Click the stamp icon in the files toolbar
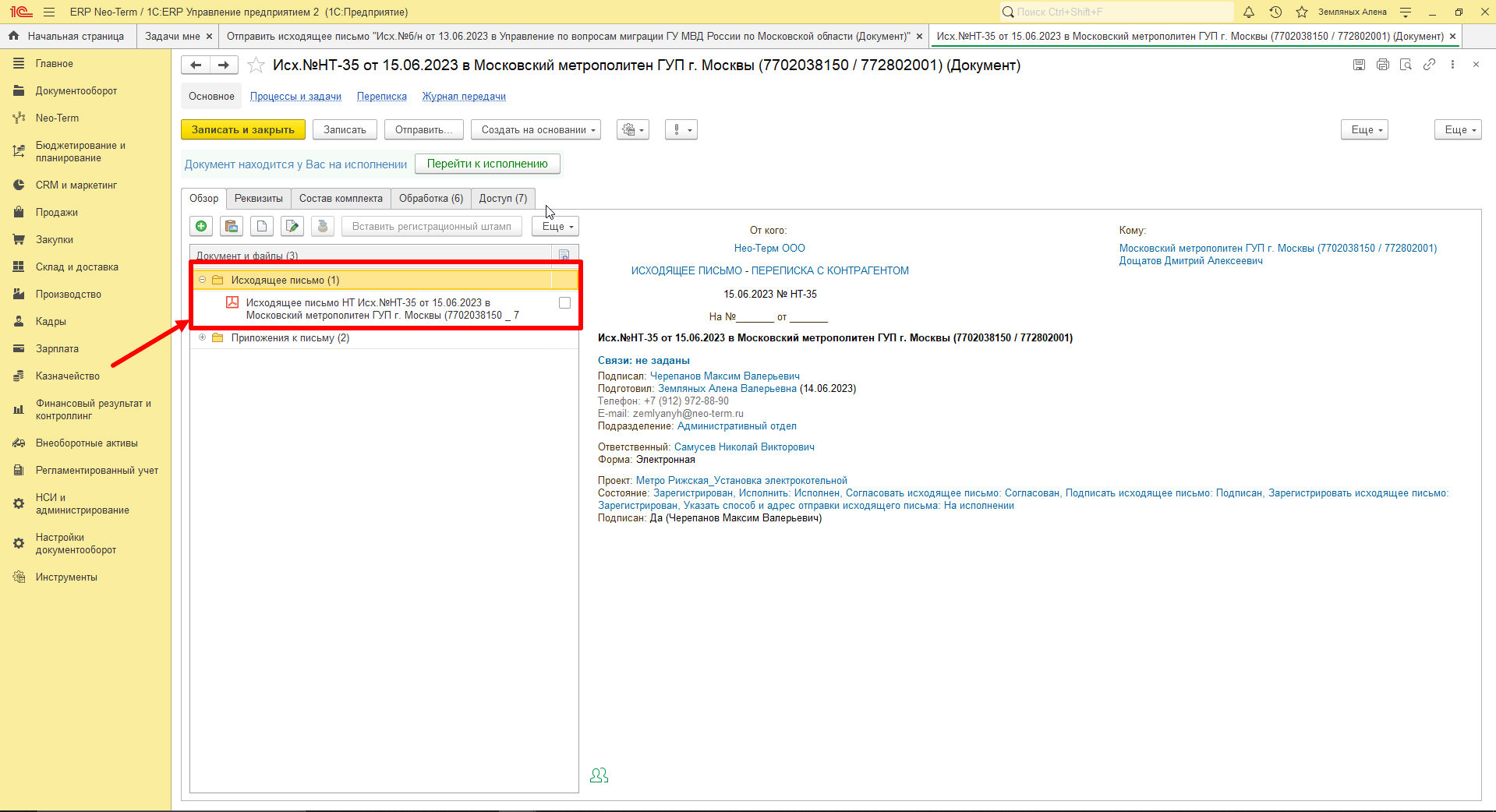Viewport: 1496px width, 812px height. (x=323, y=226)
